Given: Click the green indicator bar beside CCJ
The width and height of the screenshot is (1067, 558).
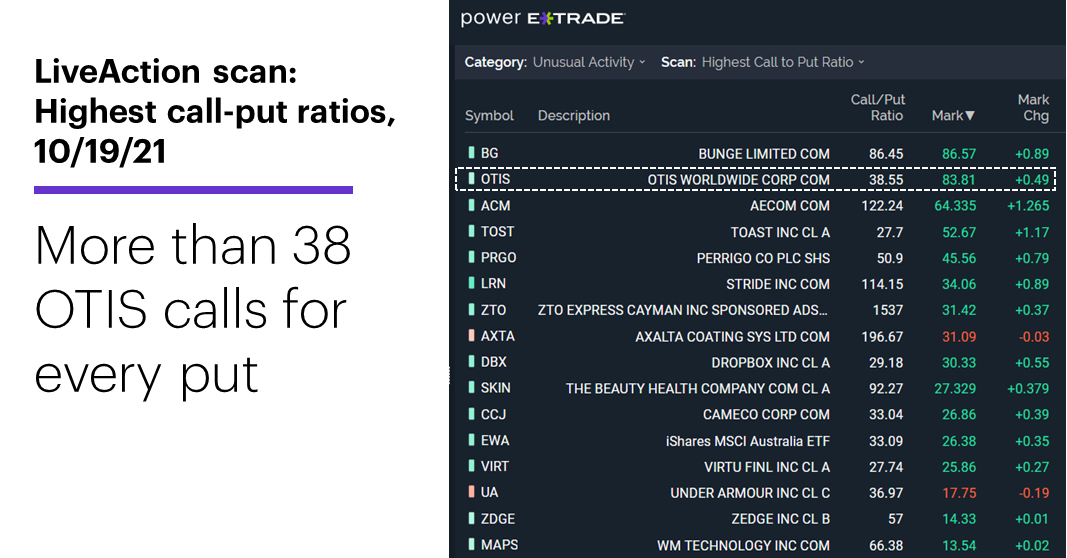Looking at the screenshot, I should tap(471, 413).
